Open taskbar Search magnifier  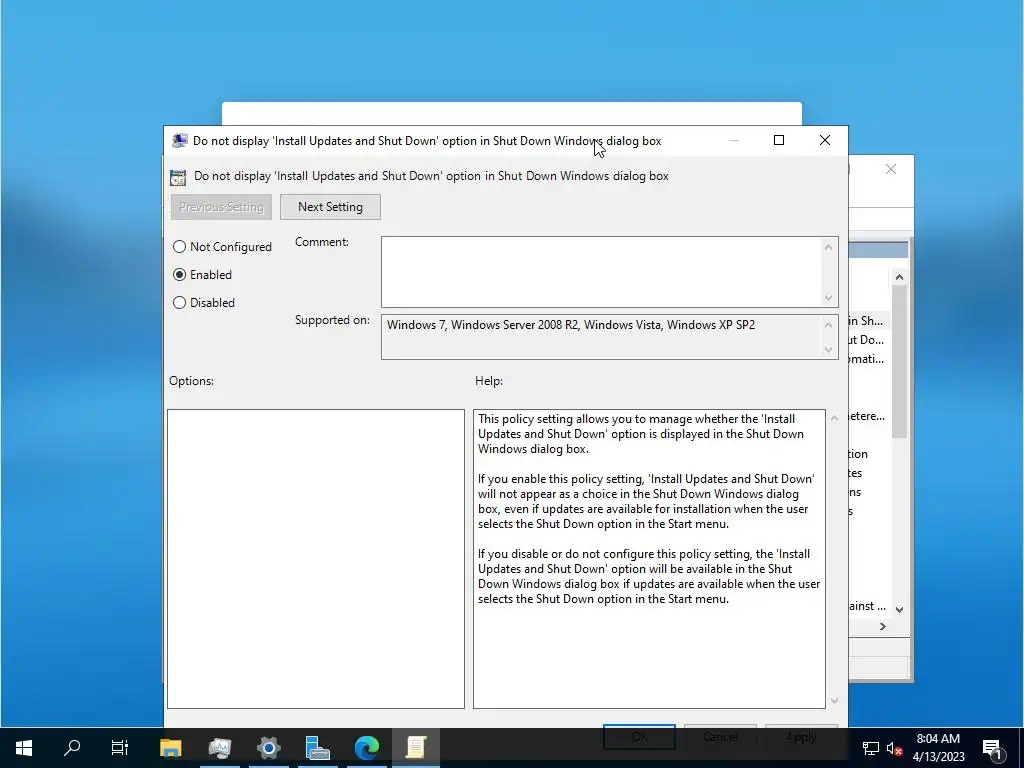click(72, 748)
